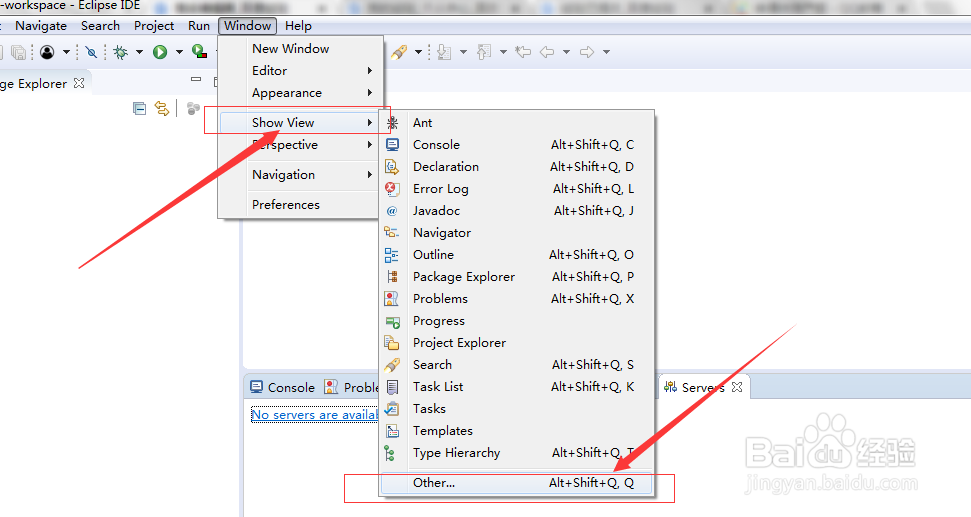Click the Forward navigation arrow icon
This screenshot has height=517, width=971.
(x=587, y=52)
